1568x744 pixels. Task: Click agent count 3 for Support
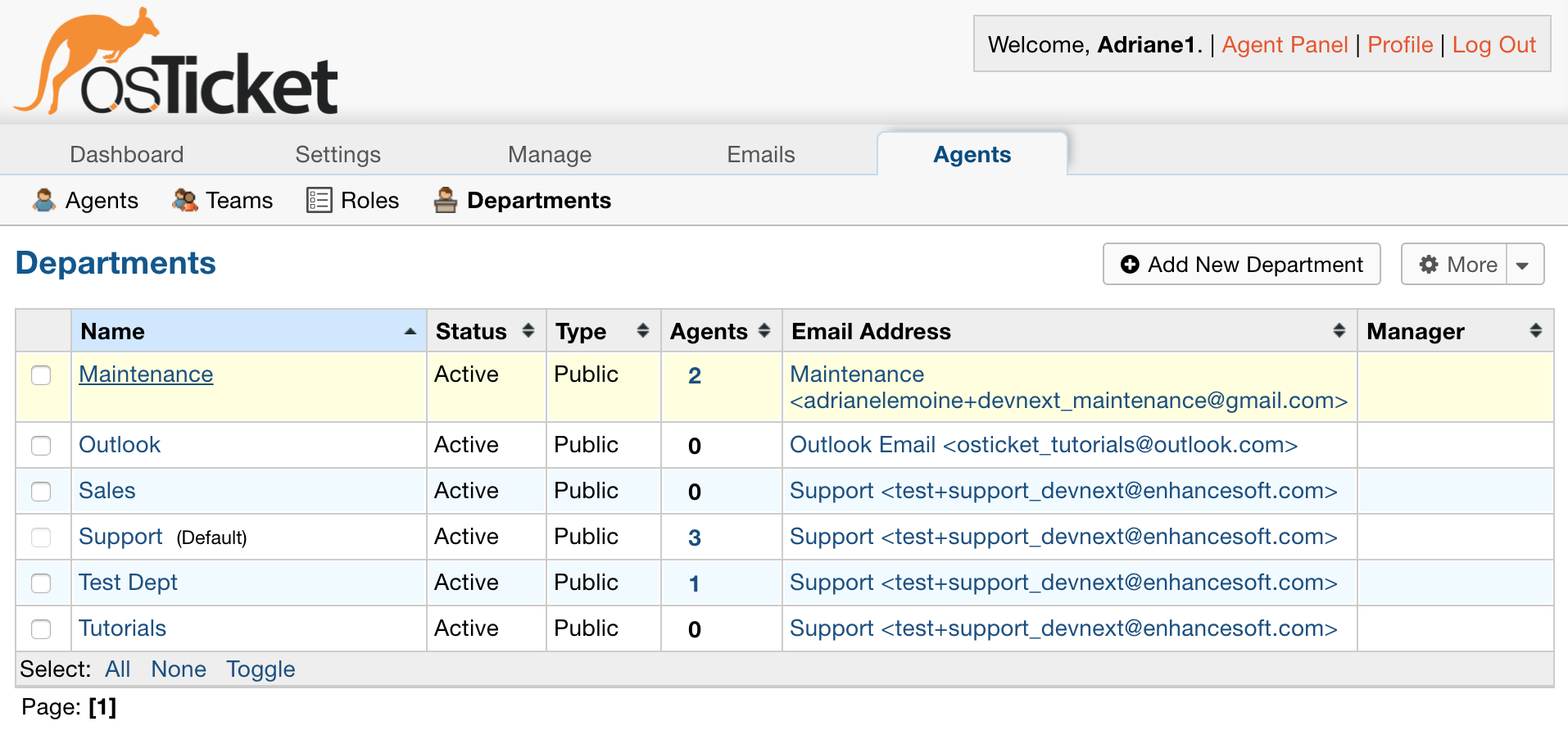coord(695,538)
